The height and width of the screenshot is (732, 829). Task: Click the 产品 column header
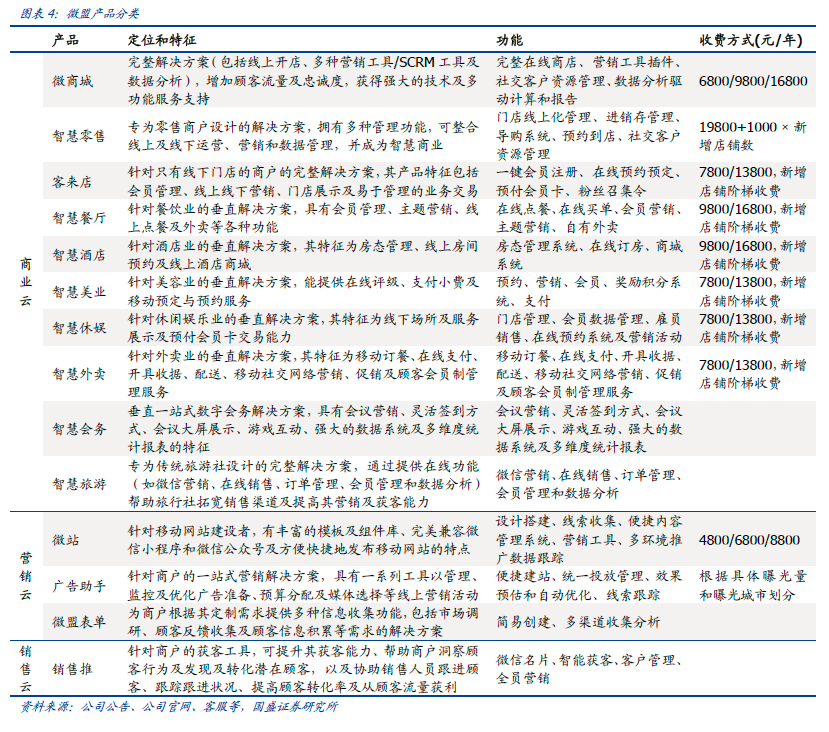point(66,40)
